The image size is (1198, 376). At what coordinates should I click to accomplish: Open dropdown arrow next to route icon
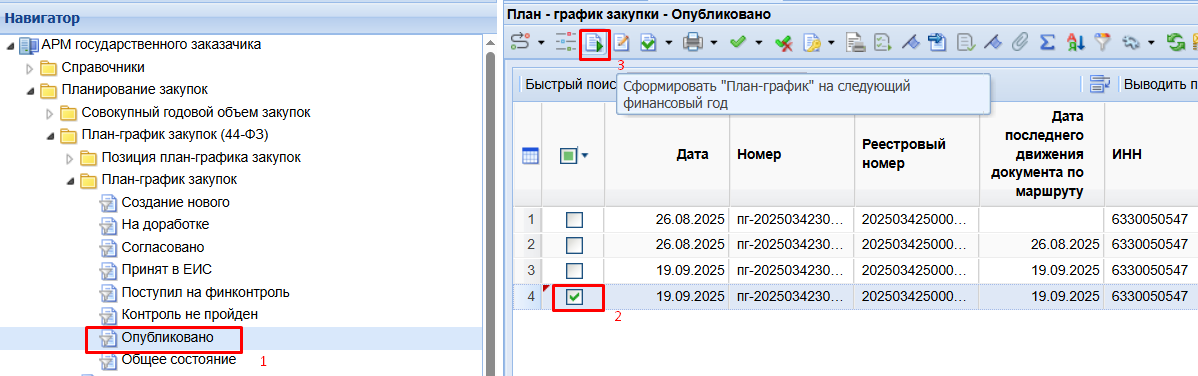point(541,44)
